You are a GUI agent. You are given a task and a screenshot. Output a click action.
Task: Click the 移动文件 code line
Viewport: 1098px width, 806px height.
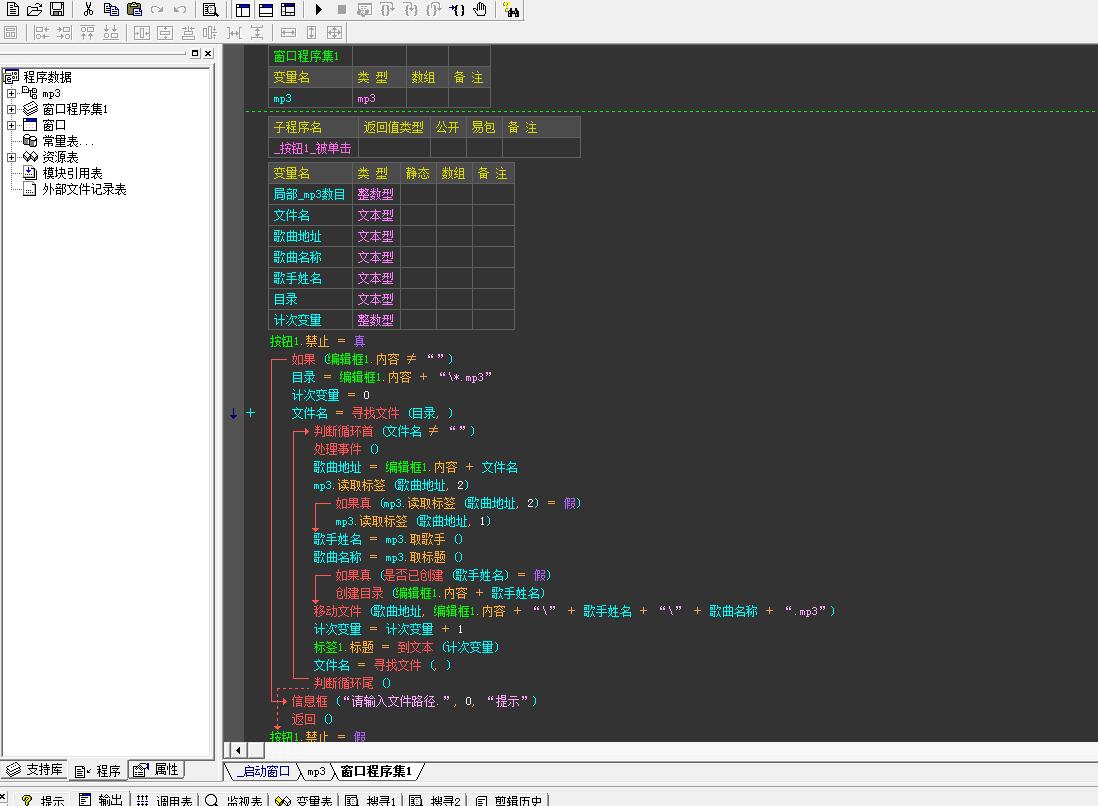point(574,611)
